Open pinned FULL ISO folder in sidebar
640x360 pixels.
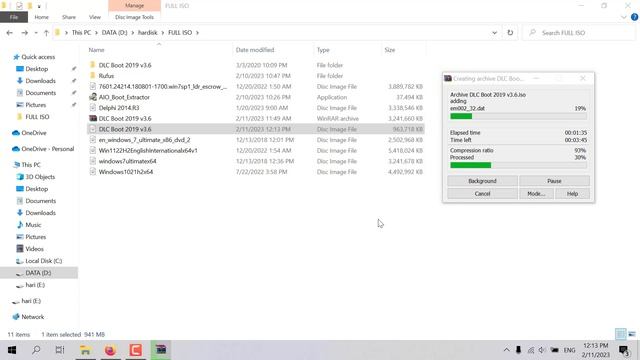[x=37, y=117]
